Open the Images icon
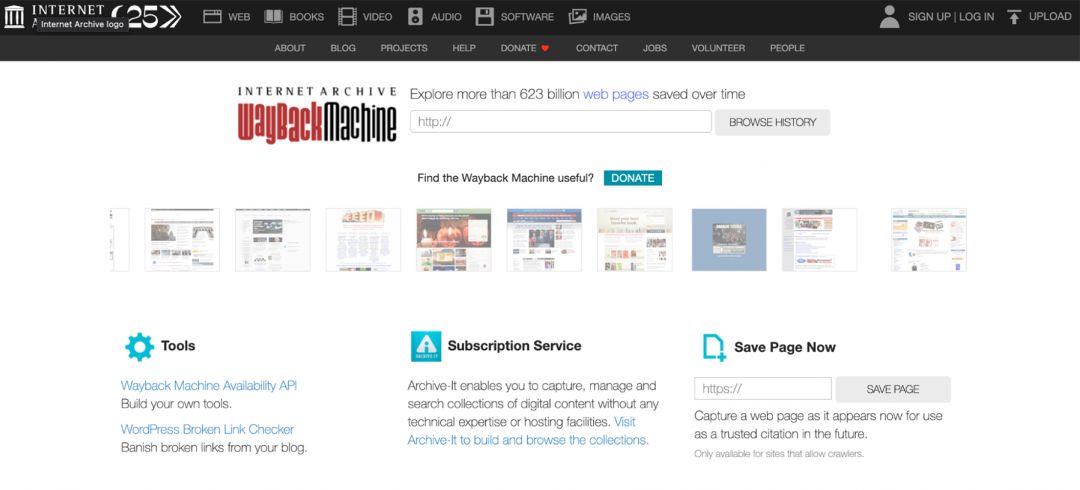 [578, 17]
